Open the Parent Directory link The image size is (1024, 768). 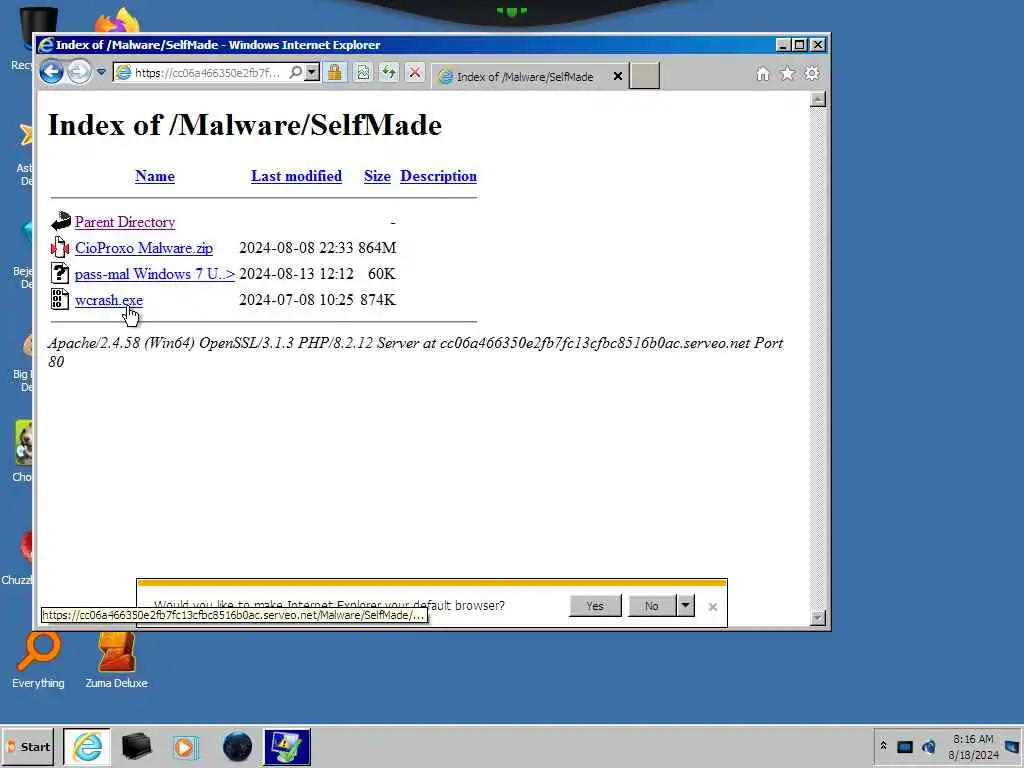pyautogui.click(x=125, y=222)
